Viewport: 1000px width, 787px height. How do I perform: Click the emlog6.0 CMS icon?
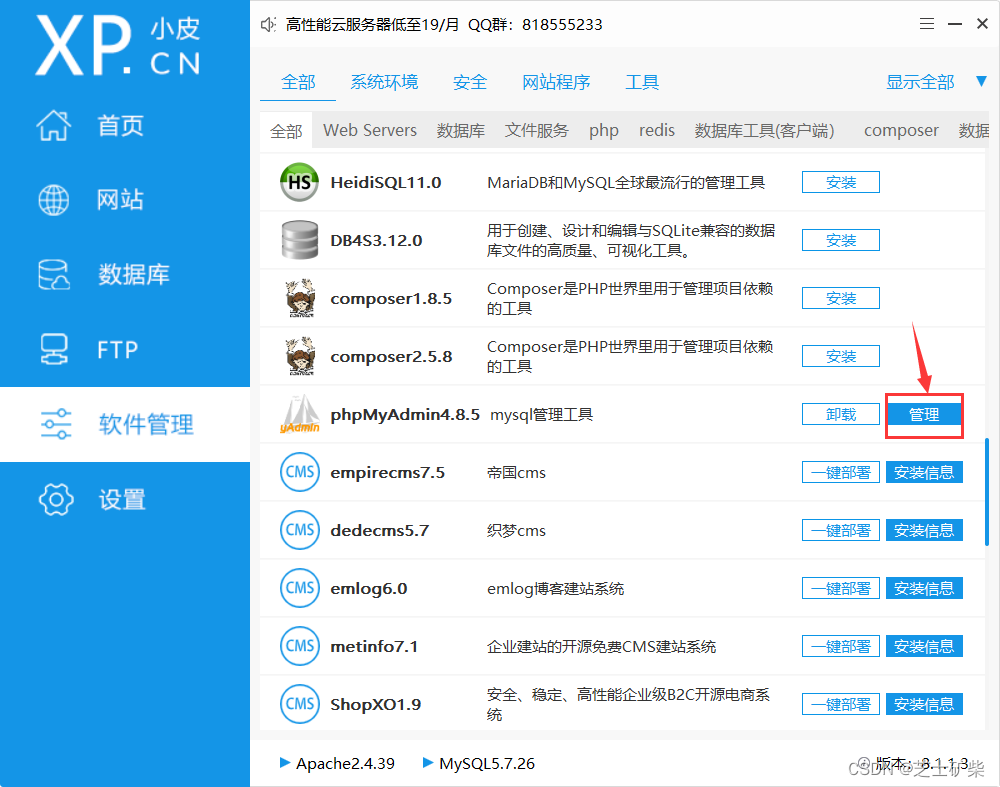(300, 588)
